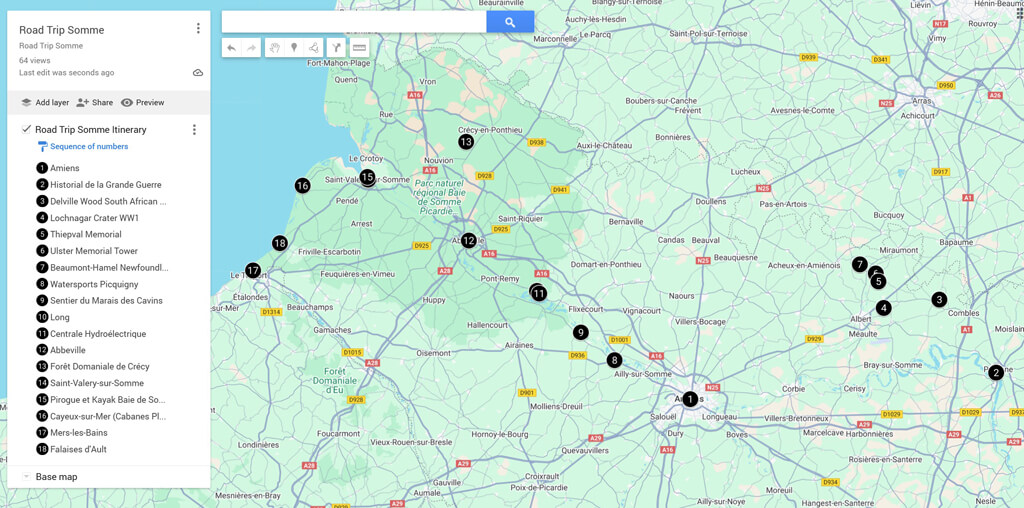The image size is (1024, 508).
Task: Open the Sequence of numbers style link
Action: [x=88, y=146]
